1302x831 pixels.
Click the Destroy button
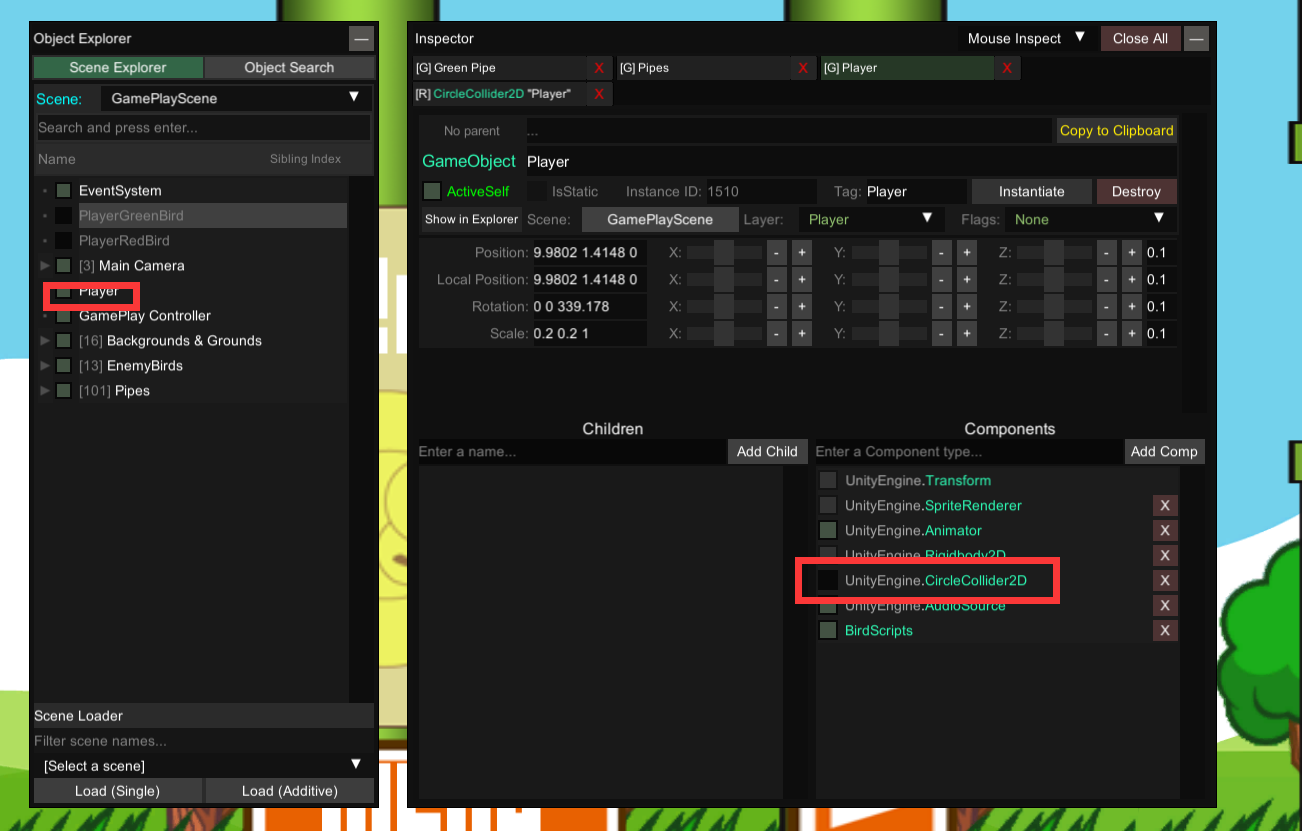1136,191
